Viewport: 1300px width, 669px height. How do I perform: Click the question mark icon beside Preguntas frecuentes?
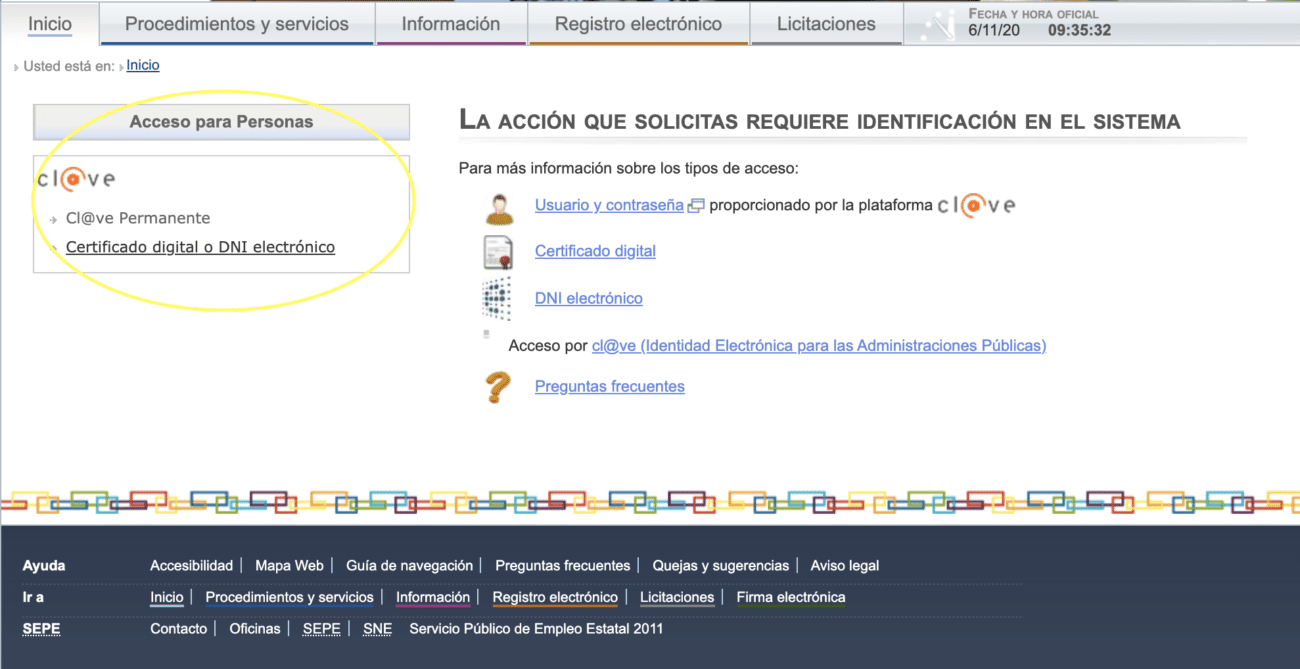point(498,386)
